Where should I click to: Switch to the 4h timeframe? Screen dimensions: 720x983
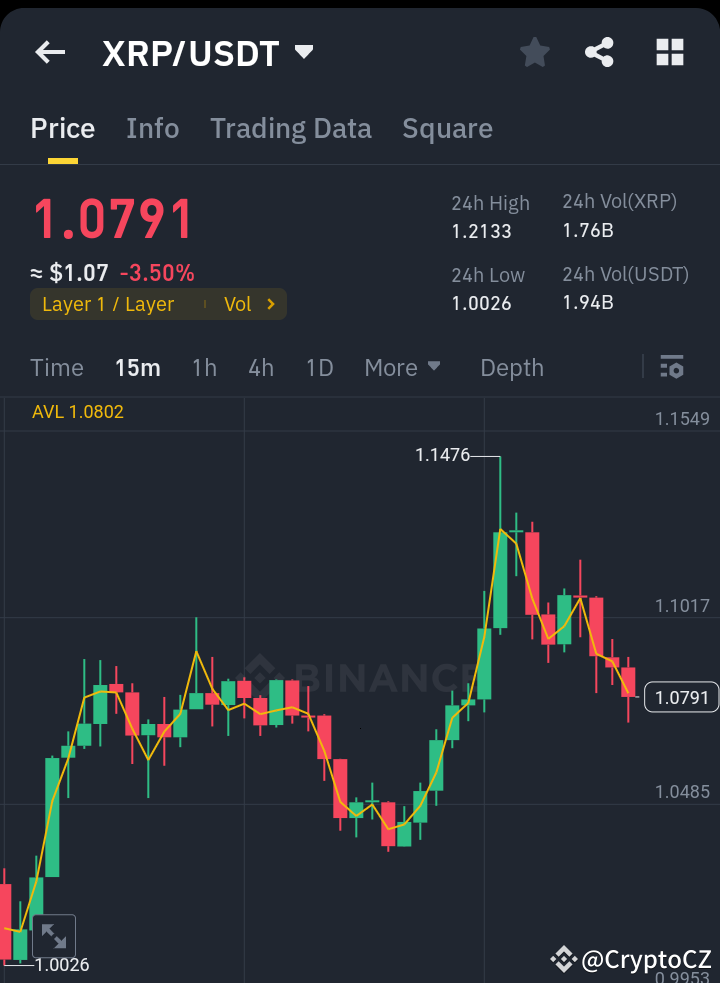click(261, 367)
